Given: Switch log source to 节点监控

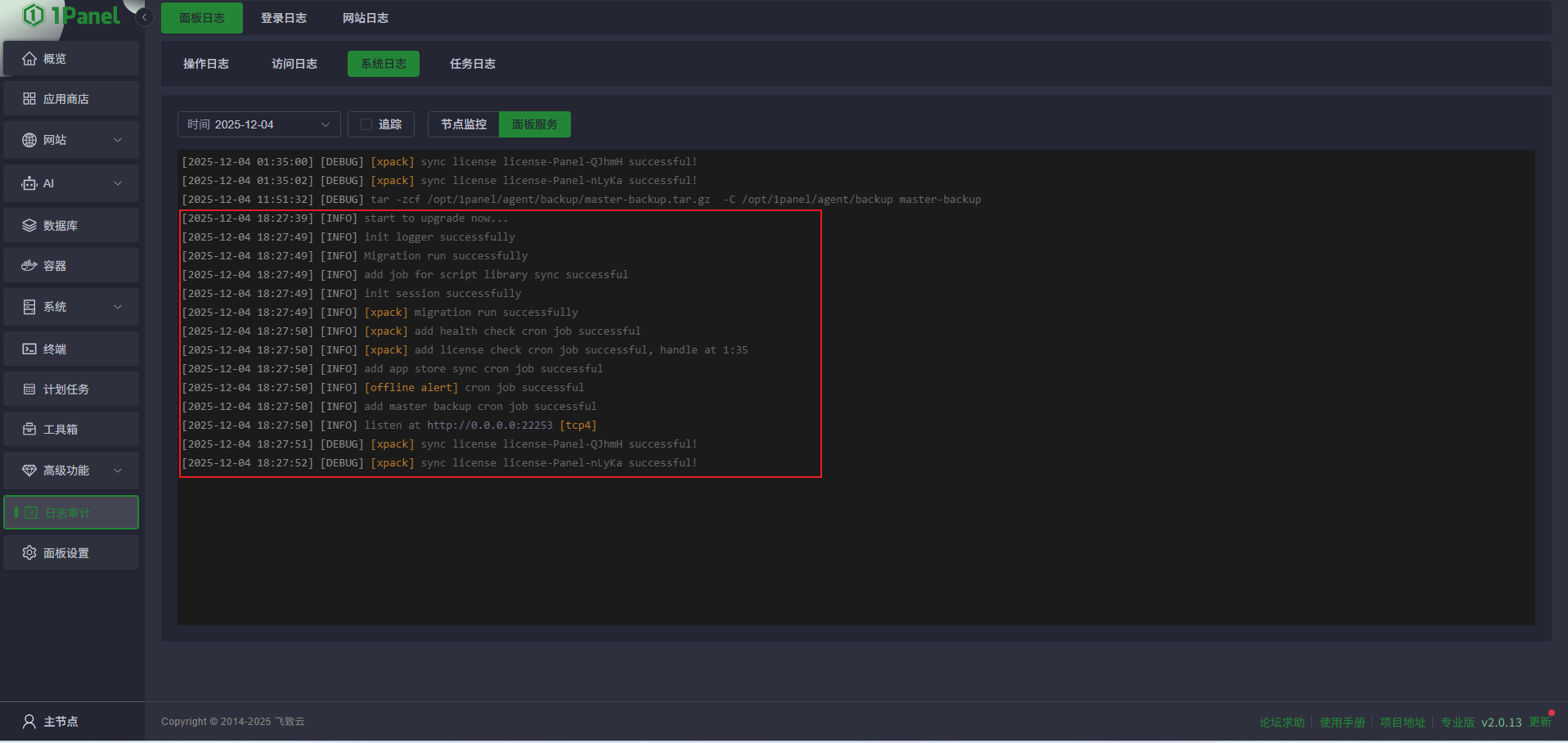Looking at the screenshot, I should [x=463, y=124].
